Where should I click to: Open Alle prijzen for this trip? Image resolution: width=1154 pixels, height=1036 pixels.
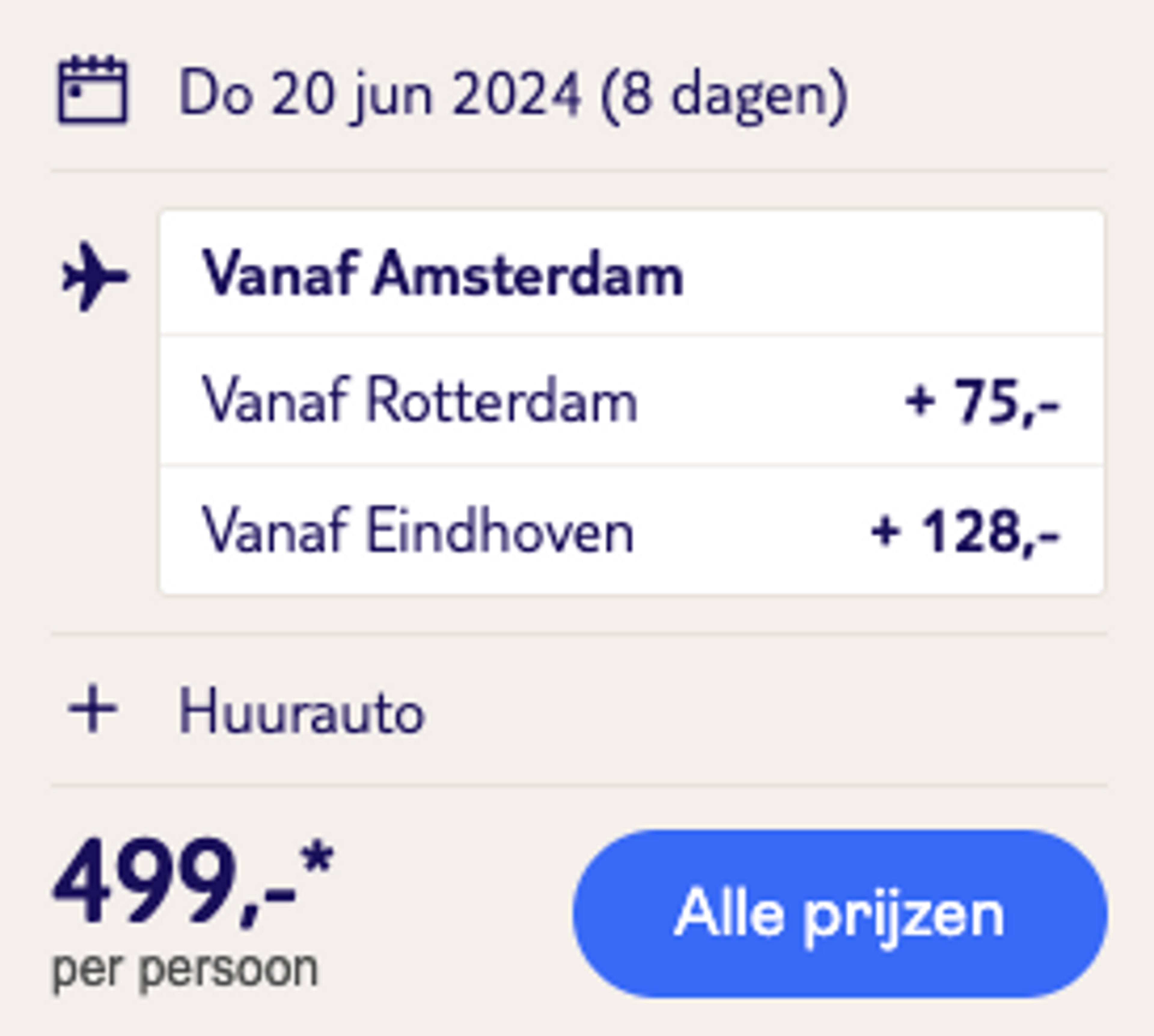tap(840, 914)
